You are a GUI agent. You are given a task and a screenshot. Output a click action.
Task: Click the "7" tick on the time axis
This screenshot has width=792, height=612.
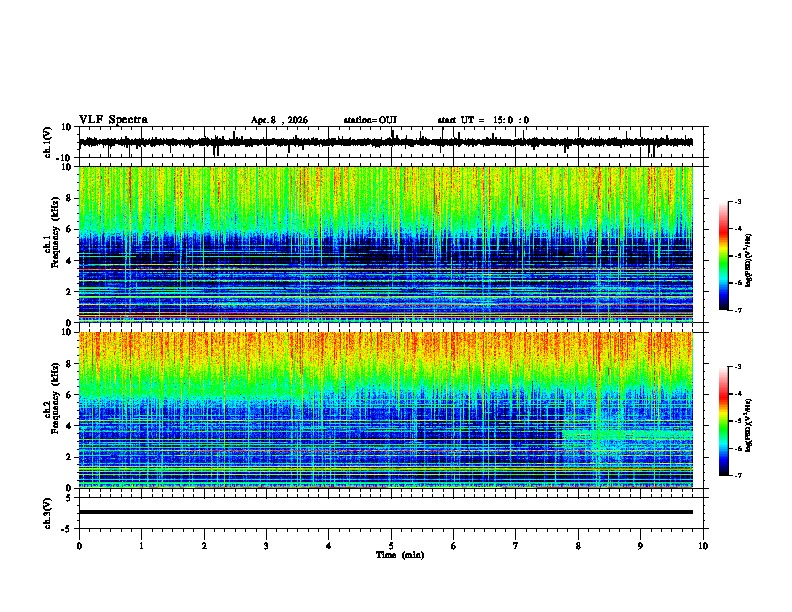(516, 546)
